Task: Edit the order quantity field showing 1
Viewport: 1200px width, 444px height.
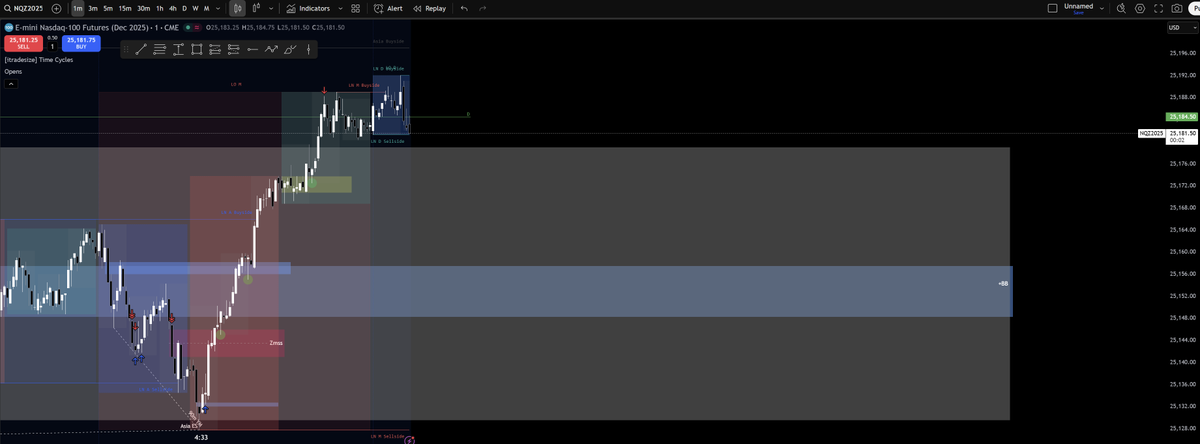Action: tap(52, 46)
